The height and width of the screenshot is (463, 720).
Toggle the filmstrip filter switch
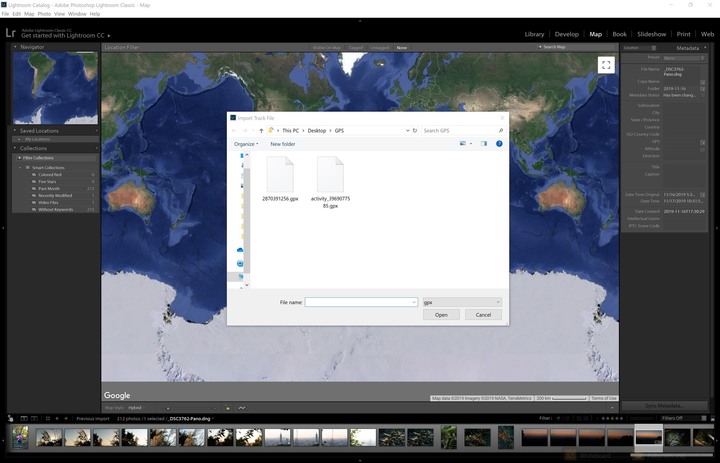(704, 418)
